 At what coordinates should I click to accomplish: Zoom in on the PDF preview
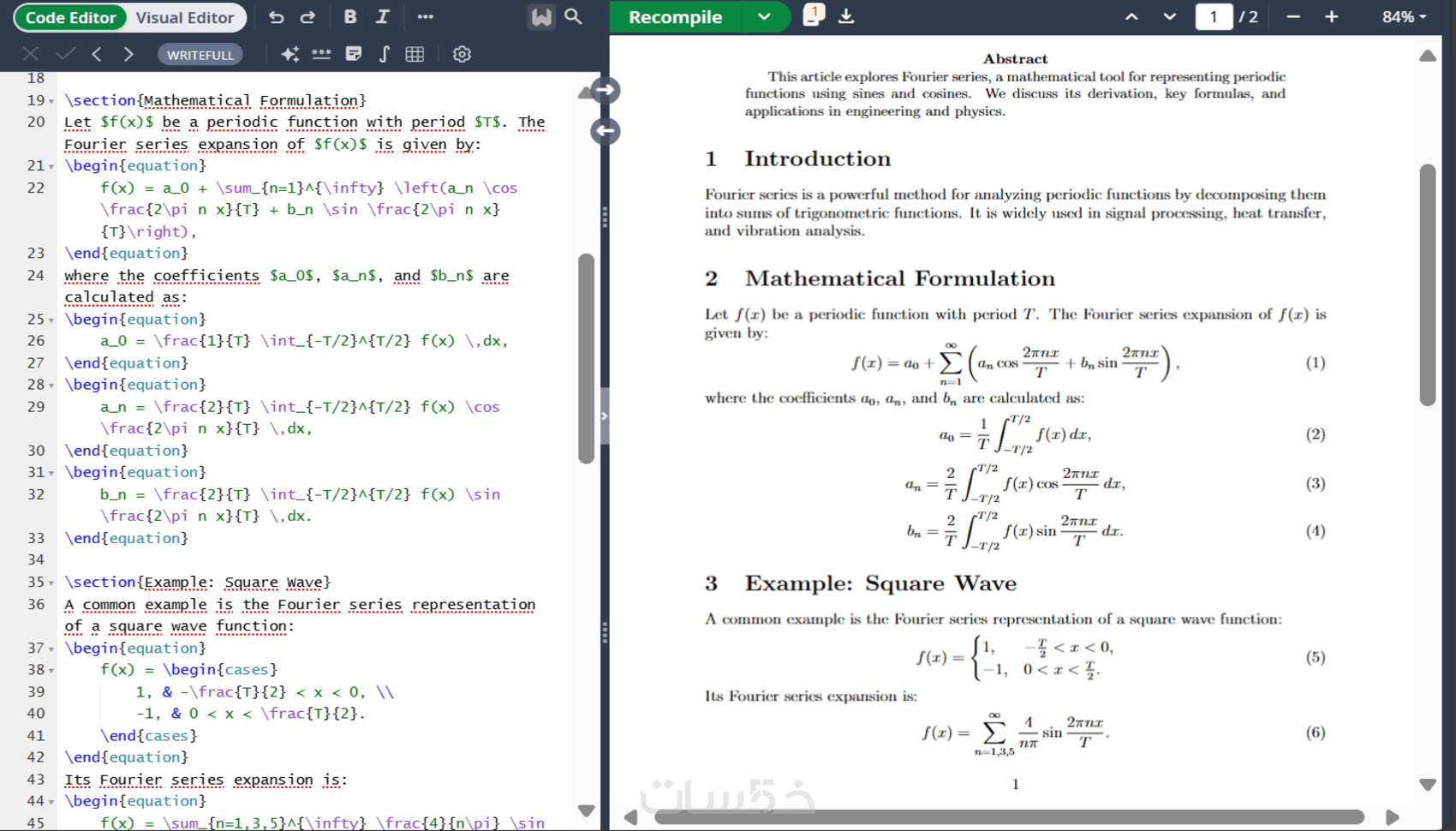coord(1332,17)
